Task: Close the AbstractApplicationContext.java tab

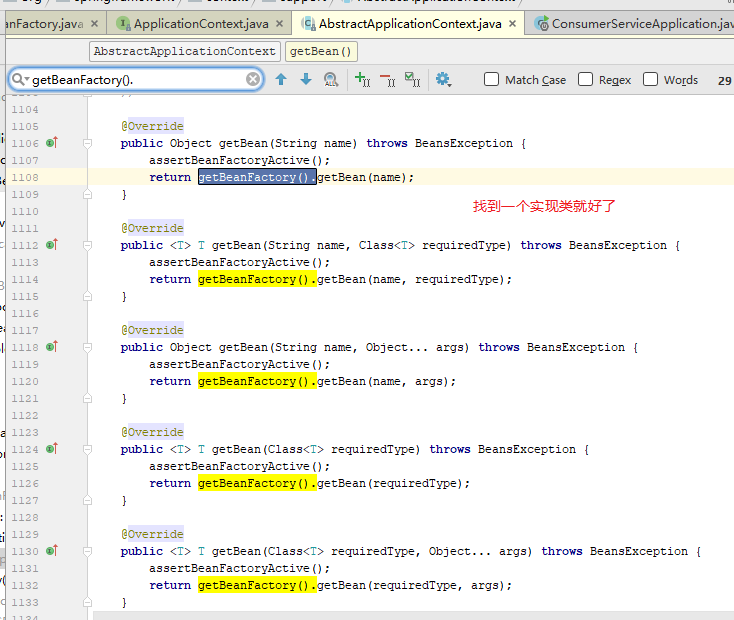Action: click(x=513, y=23)
